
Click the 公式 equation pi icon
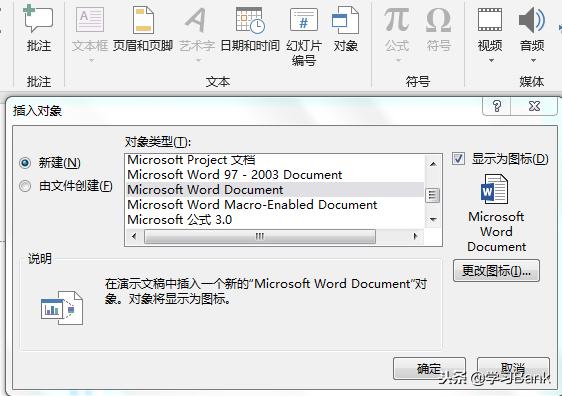(396, 20)
